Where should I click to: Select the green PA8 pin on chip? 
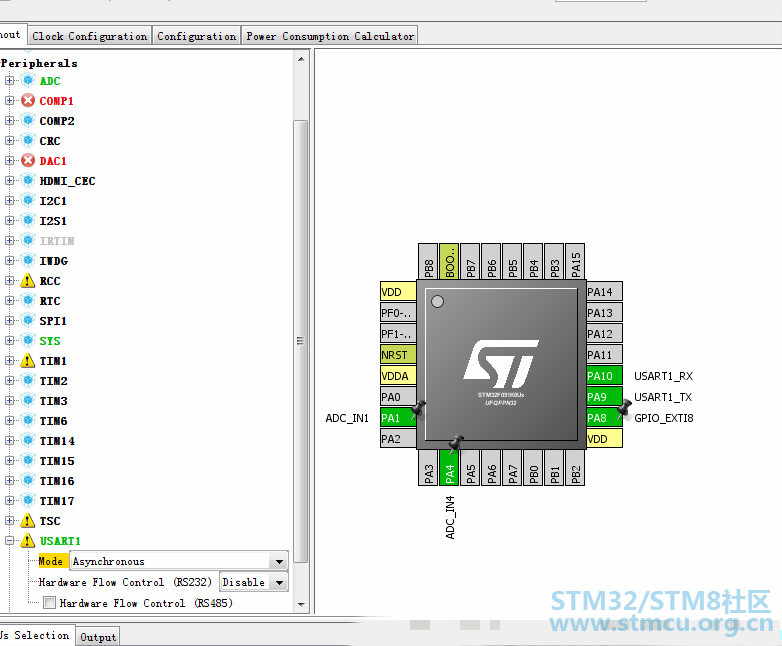tap(604, 418)
